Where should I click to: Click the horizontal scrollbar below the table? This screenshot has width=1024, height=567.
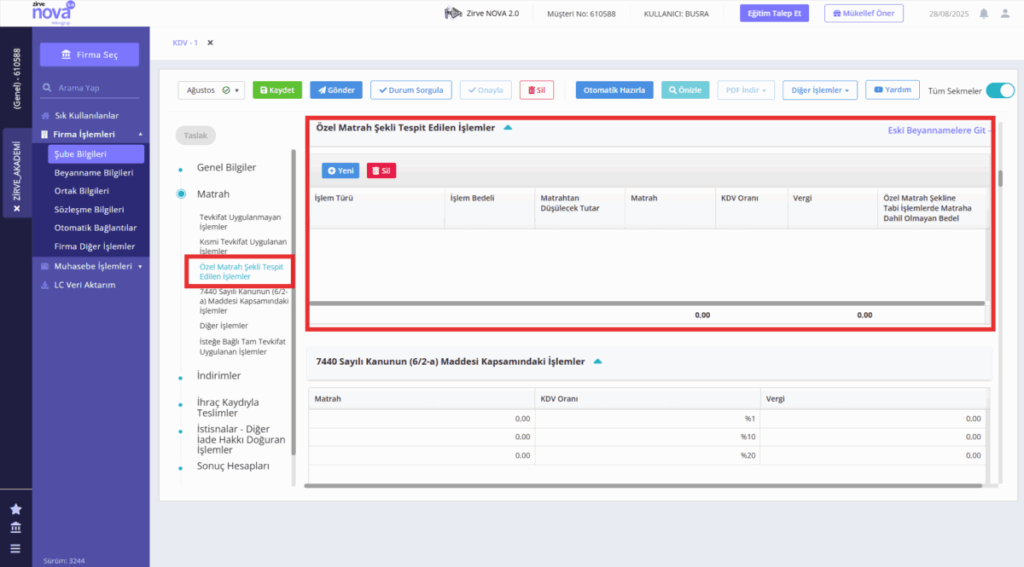click(x=647, y=303)
